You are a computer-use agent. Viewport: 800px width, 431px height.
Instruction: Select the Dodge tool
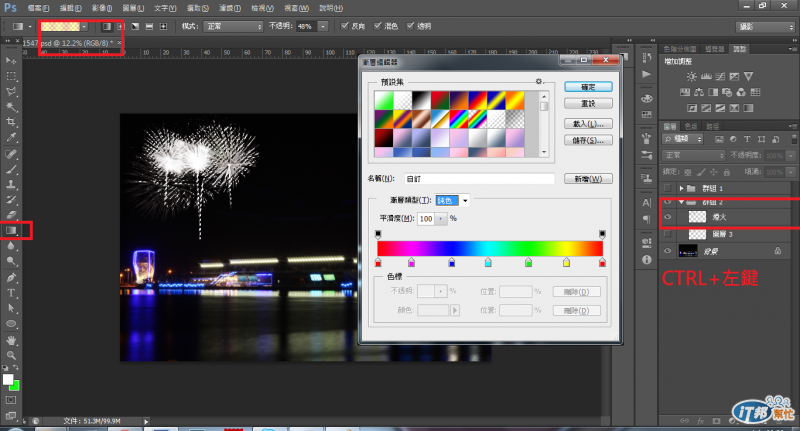point(11,261)
